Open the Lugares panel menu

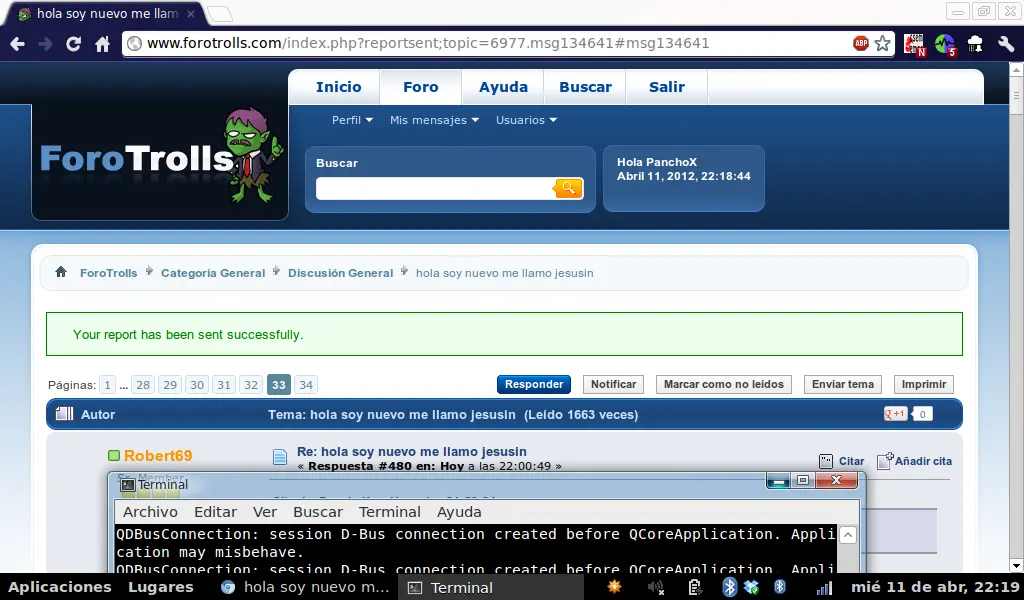[x=161, y=587]
